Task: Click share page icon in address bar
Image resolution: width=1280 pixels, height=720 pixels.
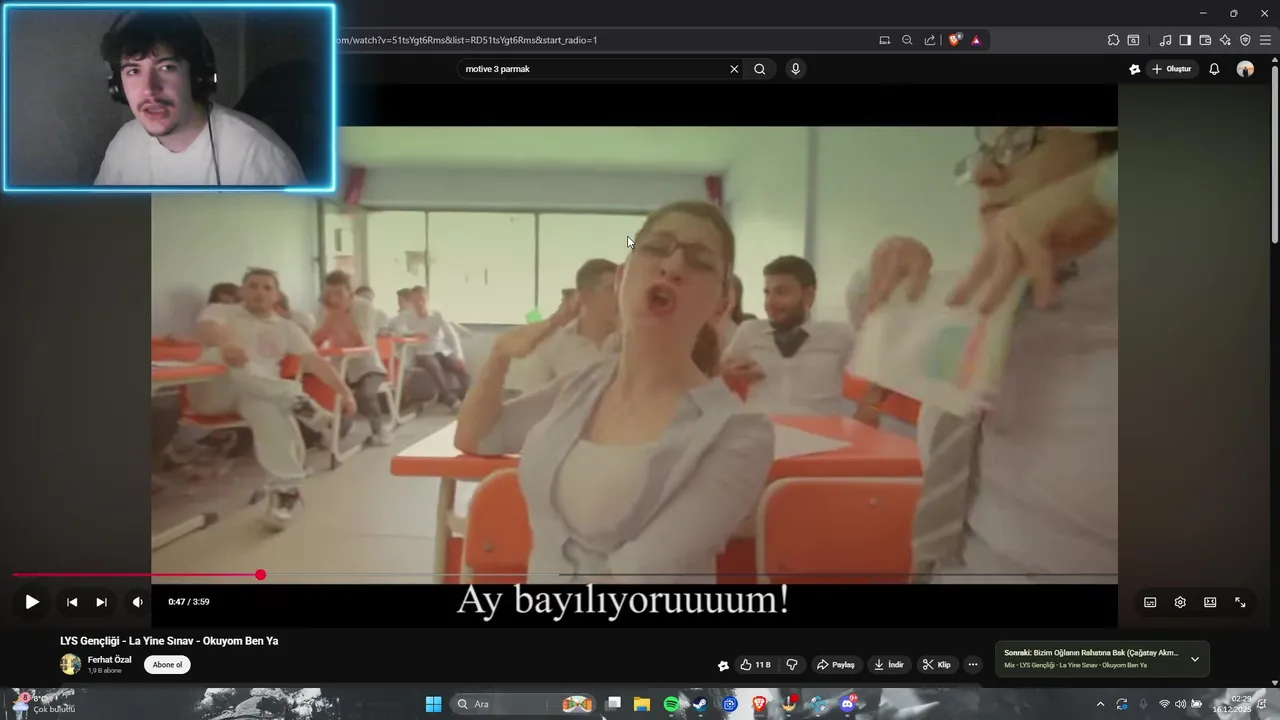Action: 930,40
